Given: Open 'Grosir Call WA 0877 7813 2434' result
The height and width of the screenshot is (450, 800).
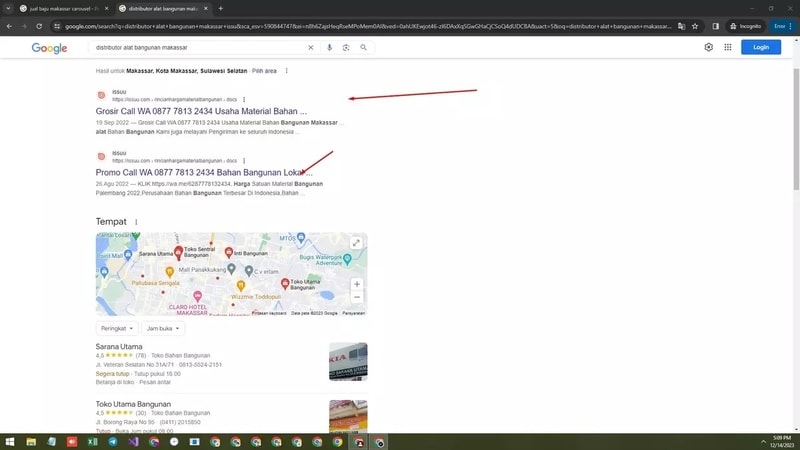Looking at the screenshot, I should pos(201,111).
